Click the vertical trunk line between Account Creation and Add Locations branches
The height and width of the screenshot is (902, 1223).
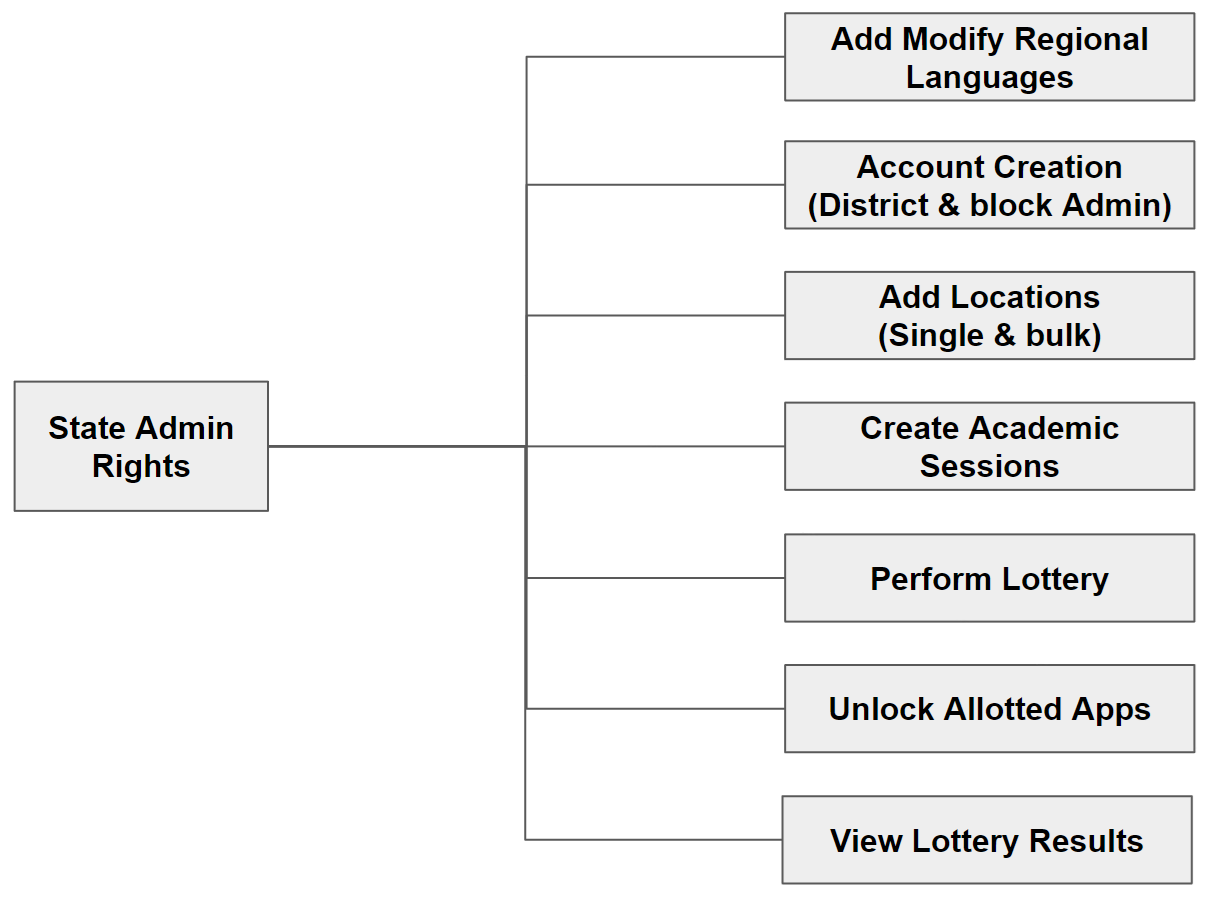click(x=527, y=250)
